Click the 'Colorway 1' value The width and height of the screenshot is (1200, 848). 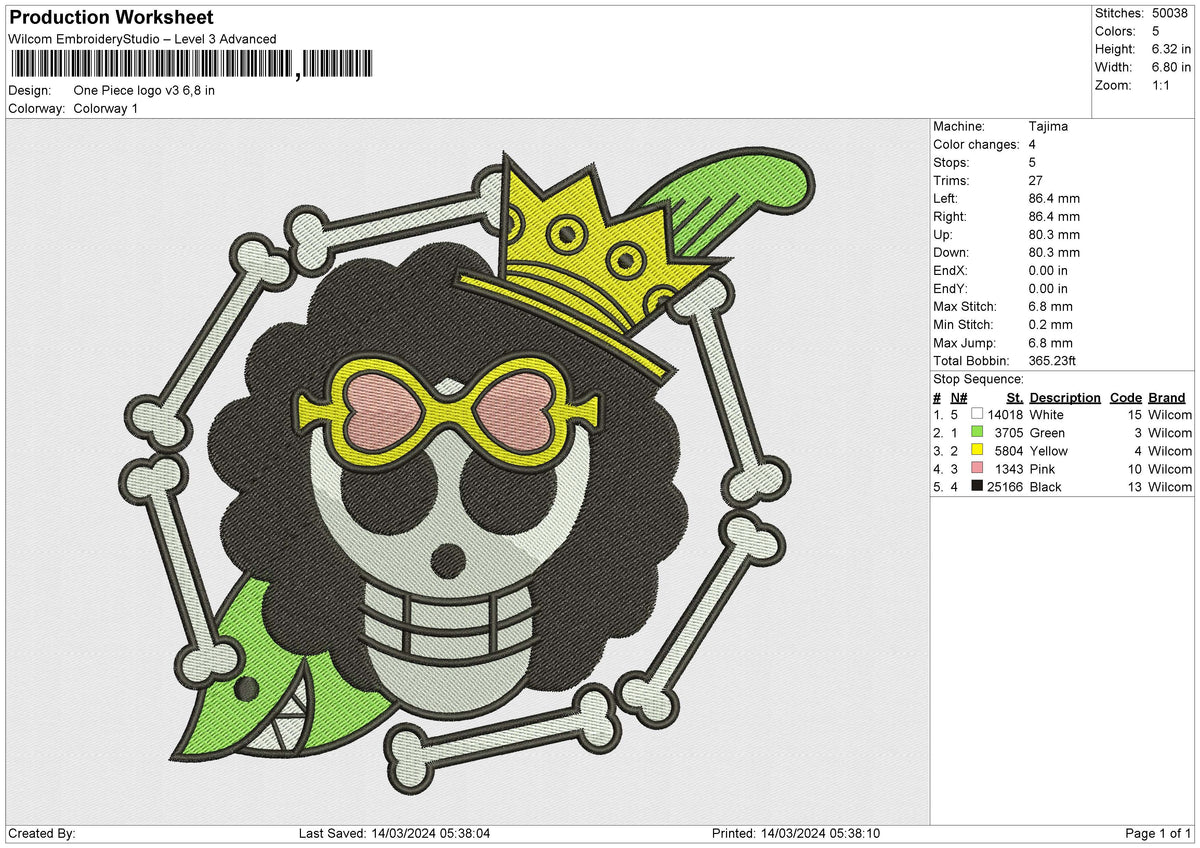[x=106, y=108]
